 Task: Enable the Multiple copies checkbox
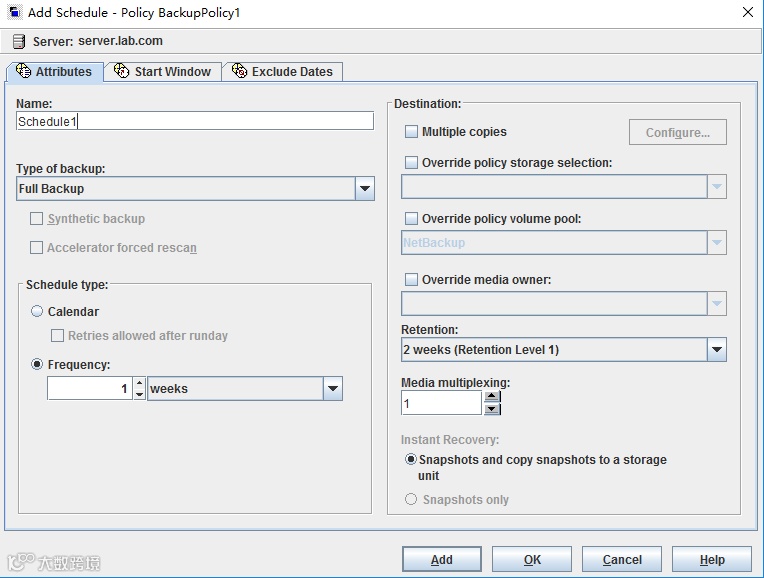[x=411, y=132]
